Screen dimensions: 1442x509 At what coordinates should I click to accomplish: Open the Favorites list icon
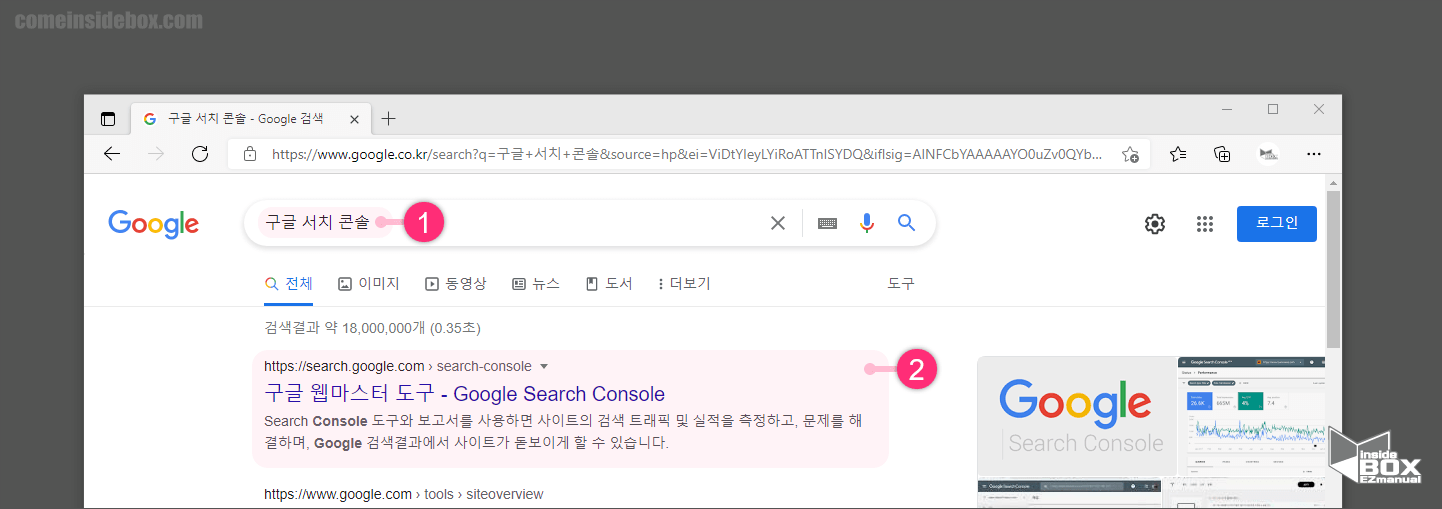click(1178, 154)
